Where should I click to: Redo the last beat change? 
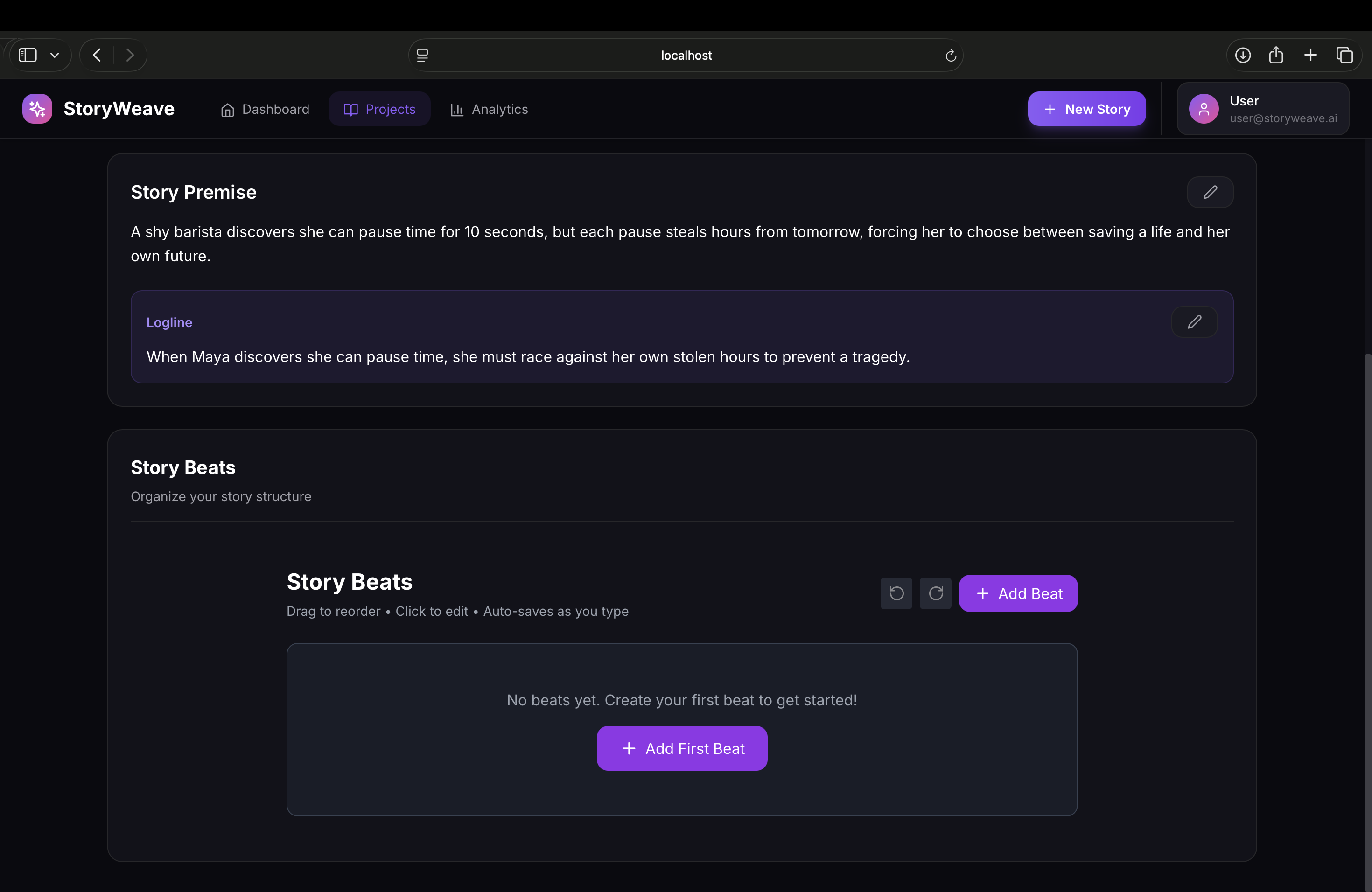pos(935,593)
